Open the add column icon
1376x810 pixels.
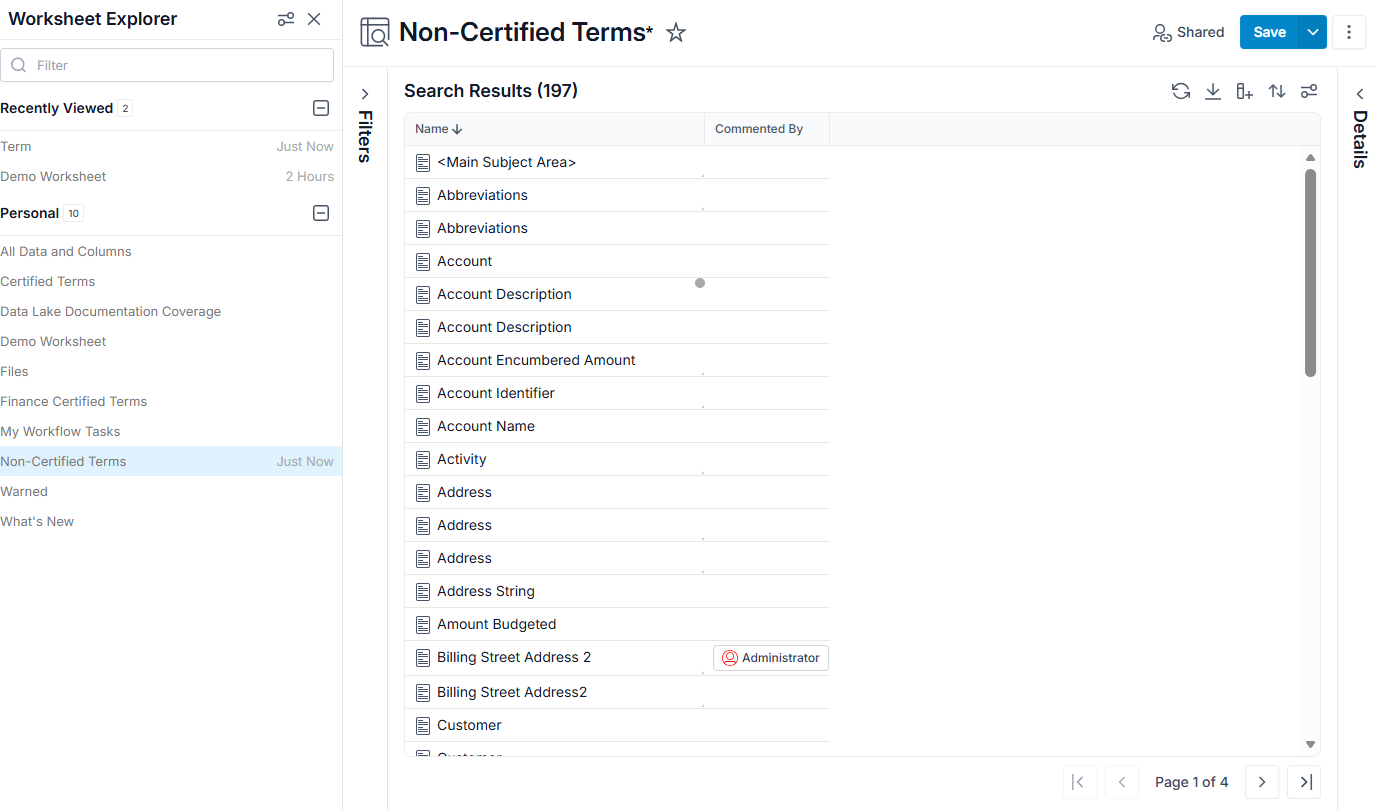[1245, 91]
